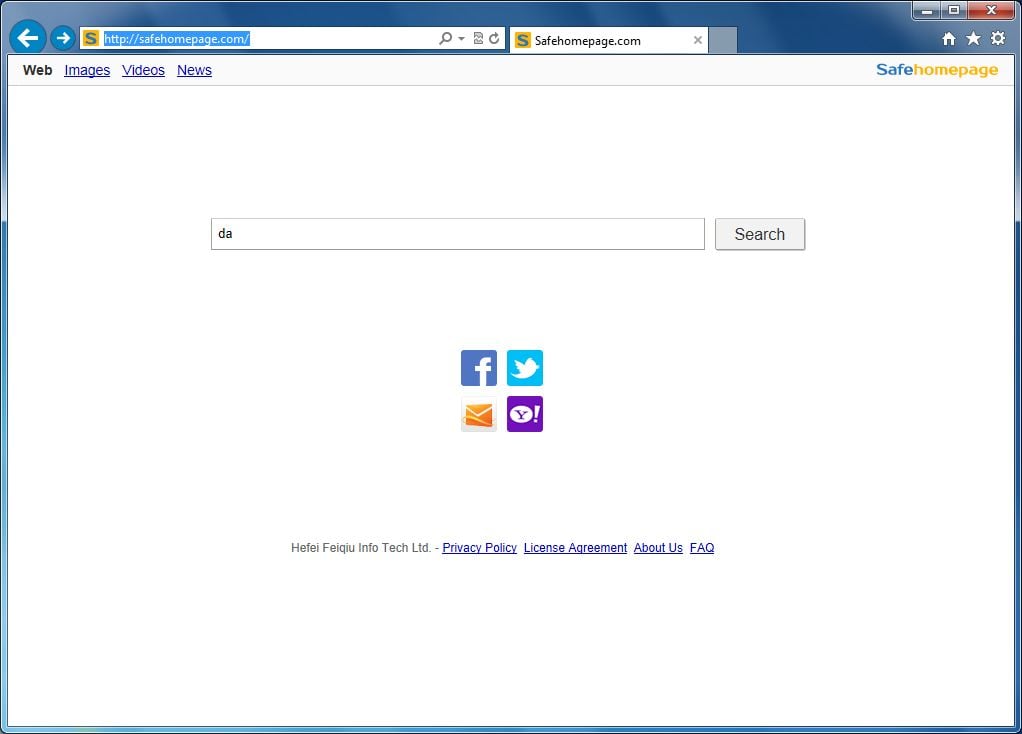Switch to Videos search
The image size is (1022, 734).
click(143, 70)
